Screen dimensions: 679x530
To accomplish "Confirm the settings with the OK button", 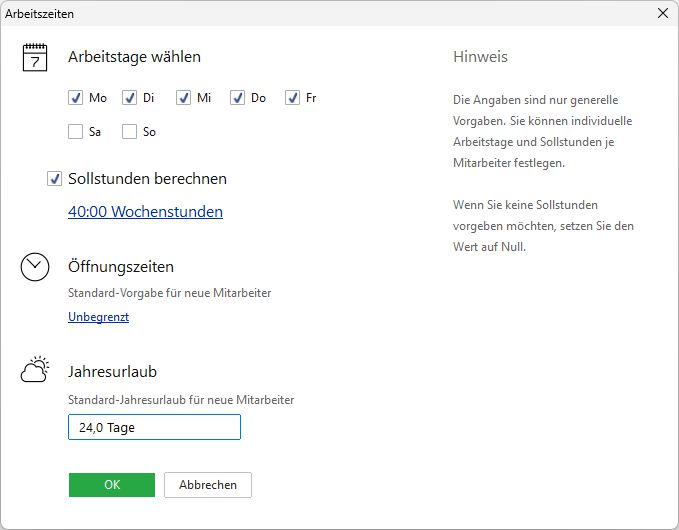I will [112, 485].
